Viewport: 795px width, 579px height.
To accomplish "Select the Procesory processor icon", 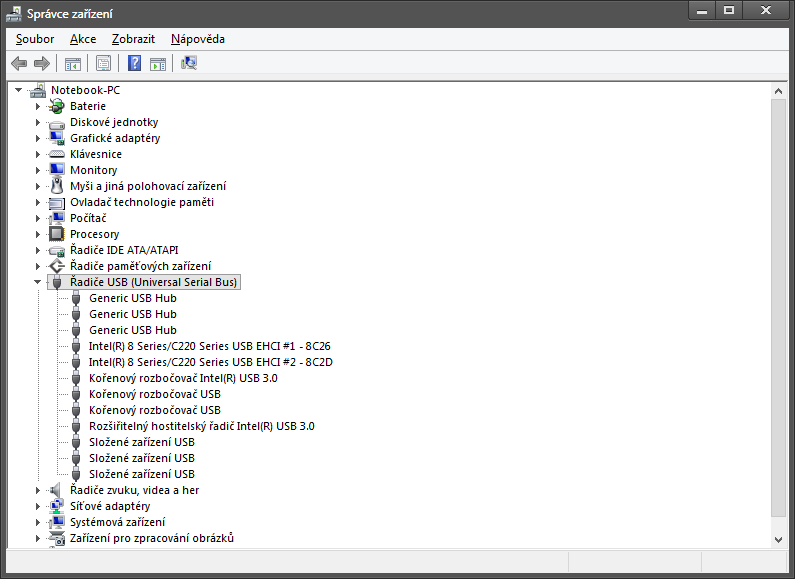I will tap(57, 234).
